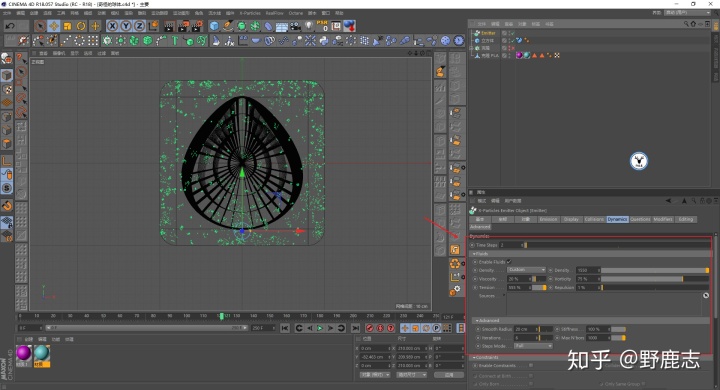Viewport: 720px width, 390px height.
Task: Toggle the Emitter green enable checkmark
Action: pyautogui.click(x=512, y=33)
